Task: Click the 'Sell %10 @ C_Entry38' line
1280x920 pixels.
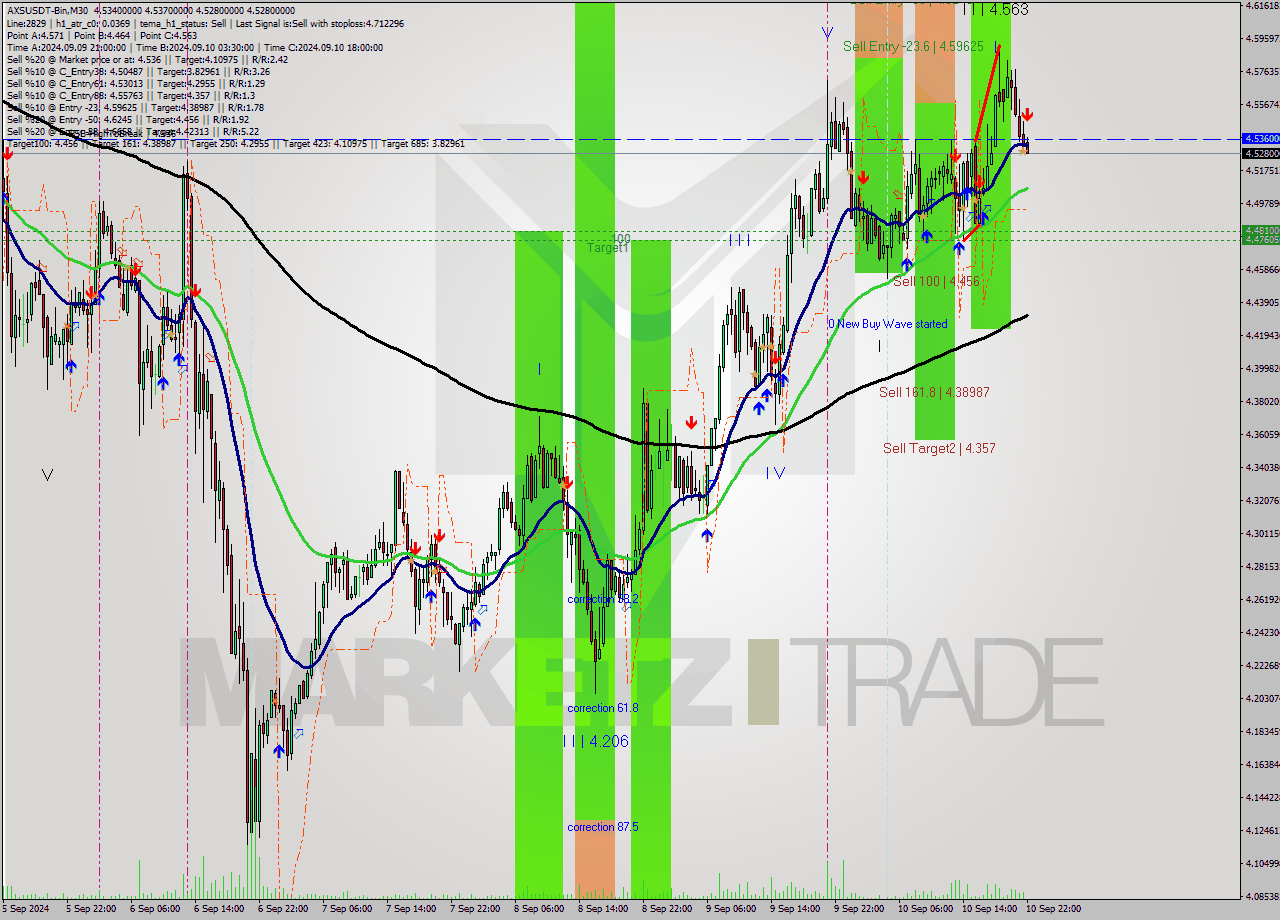Action: [138, 71]
